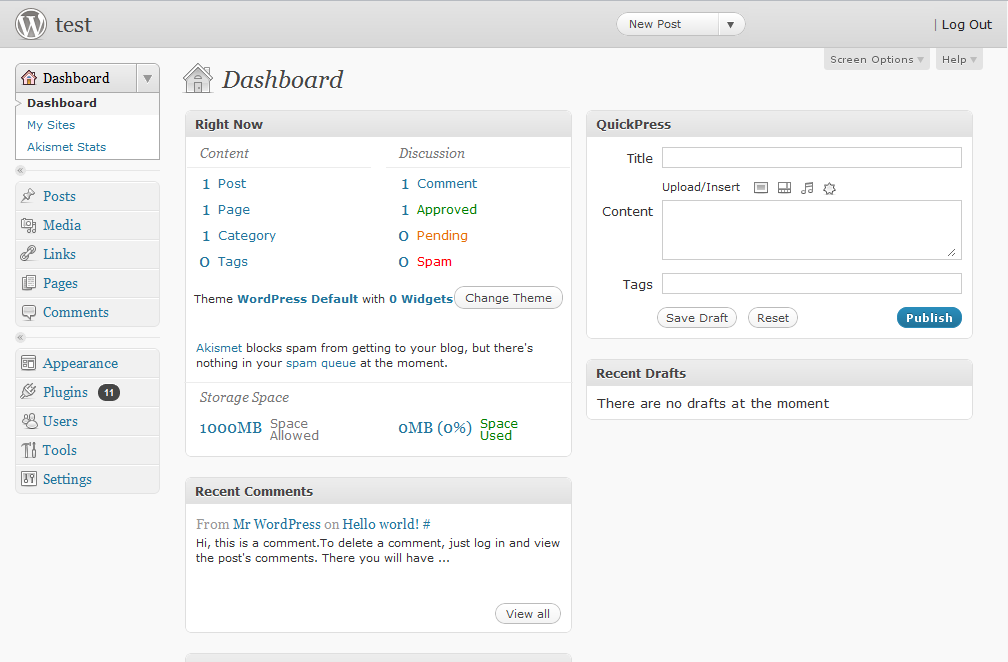Open the Dashboard submenu item
This screenshot has height=662, width=1008.
[x=62, y=103]
